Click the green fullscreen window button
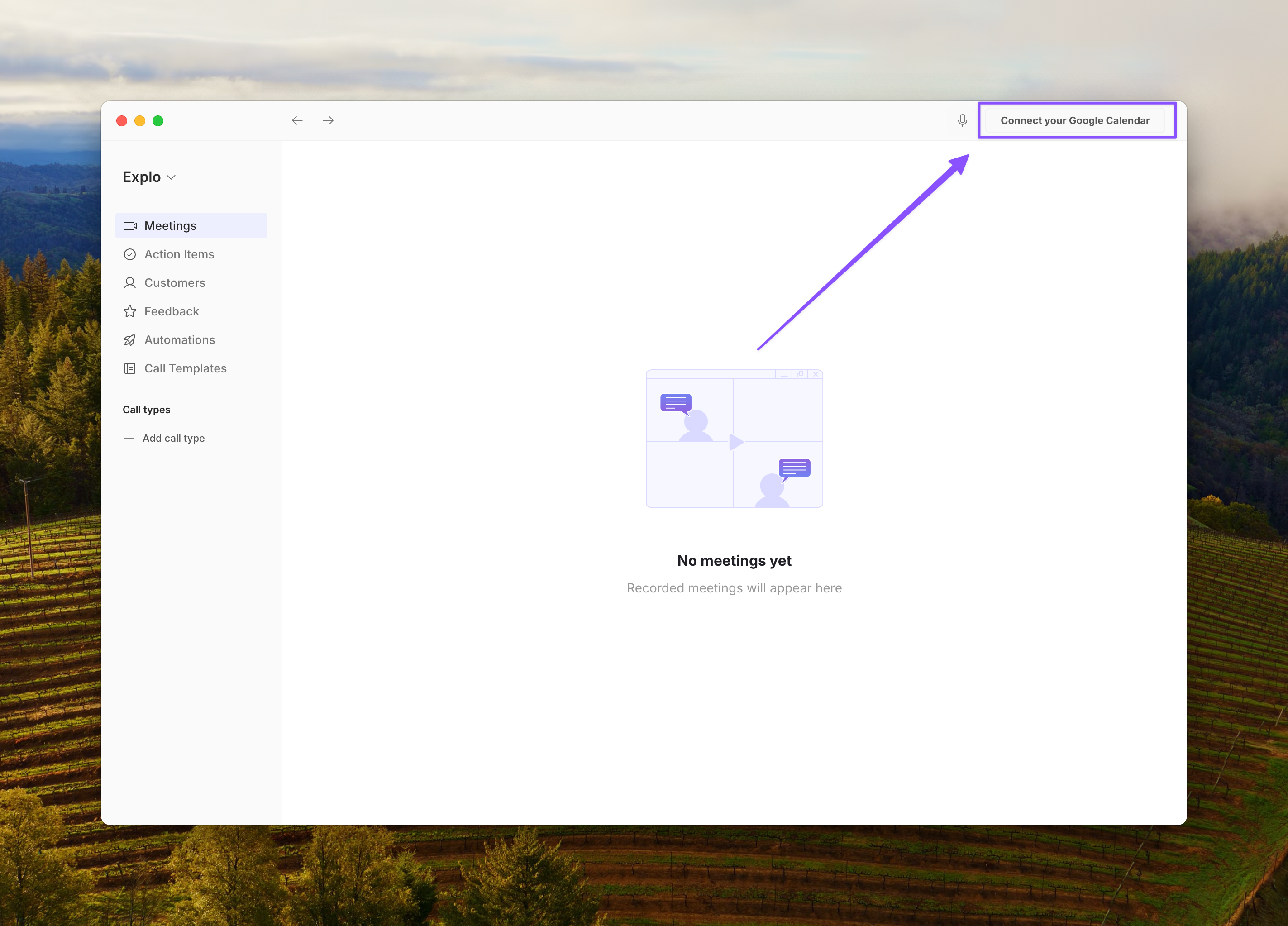This screenshot has width=1288, height=926. pyautogui.click(x=158, y=120)
